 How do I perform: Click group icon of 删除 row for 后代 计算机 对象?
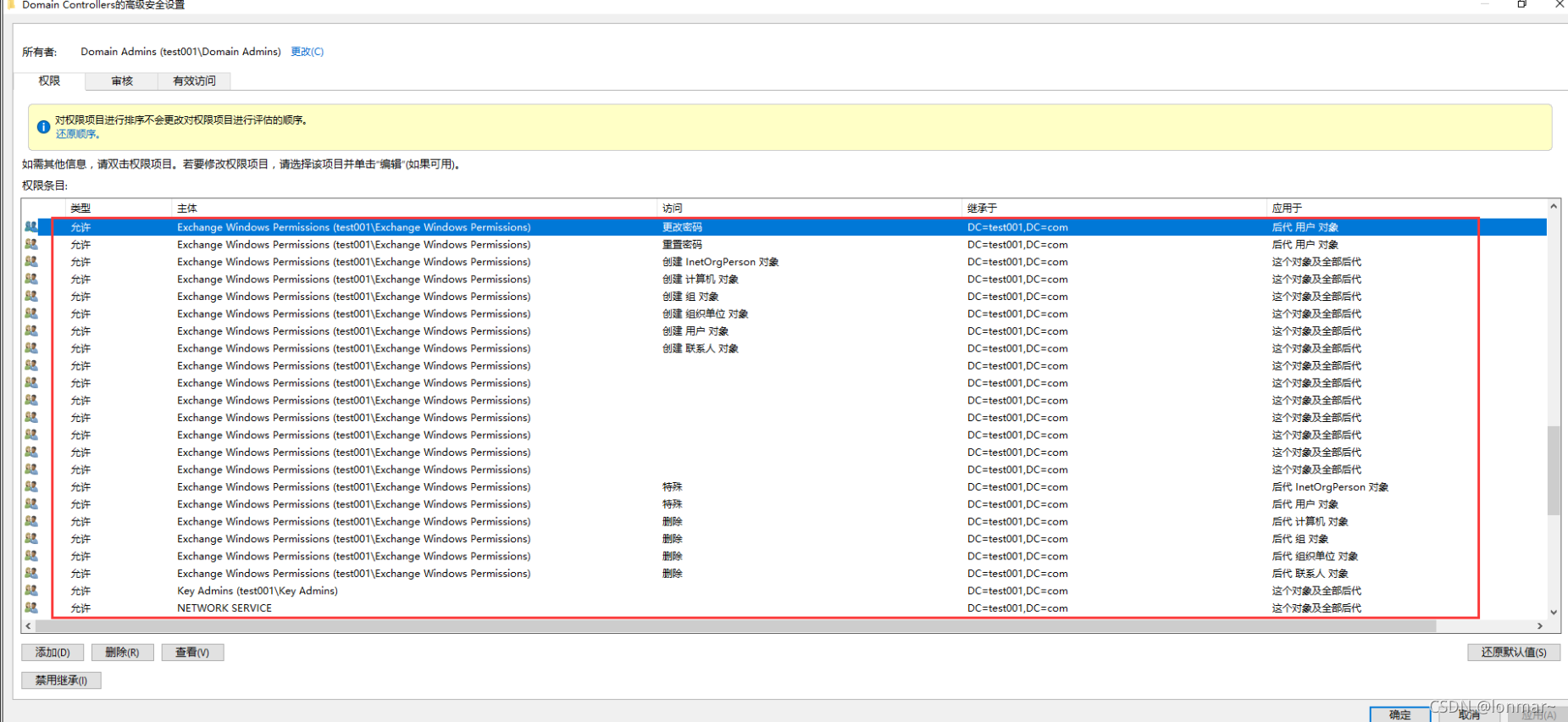(x=31, y=521)
